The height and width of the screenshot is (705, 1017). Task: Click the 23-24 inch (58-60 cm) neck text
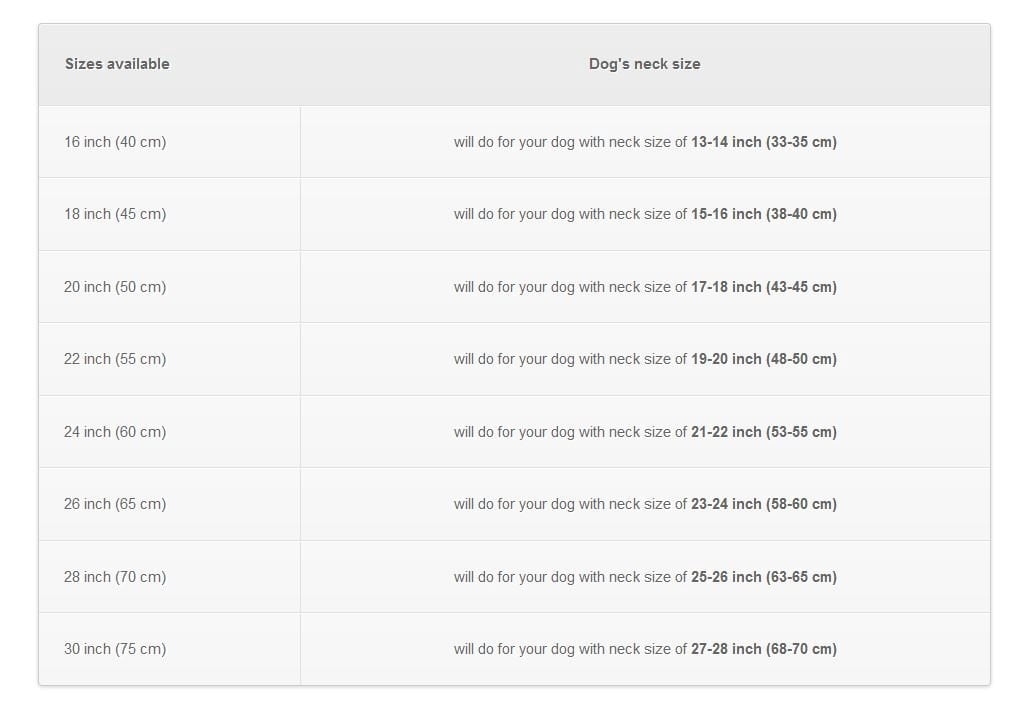764,504
